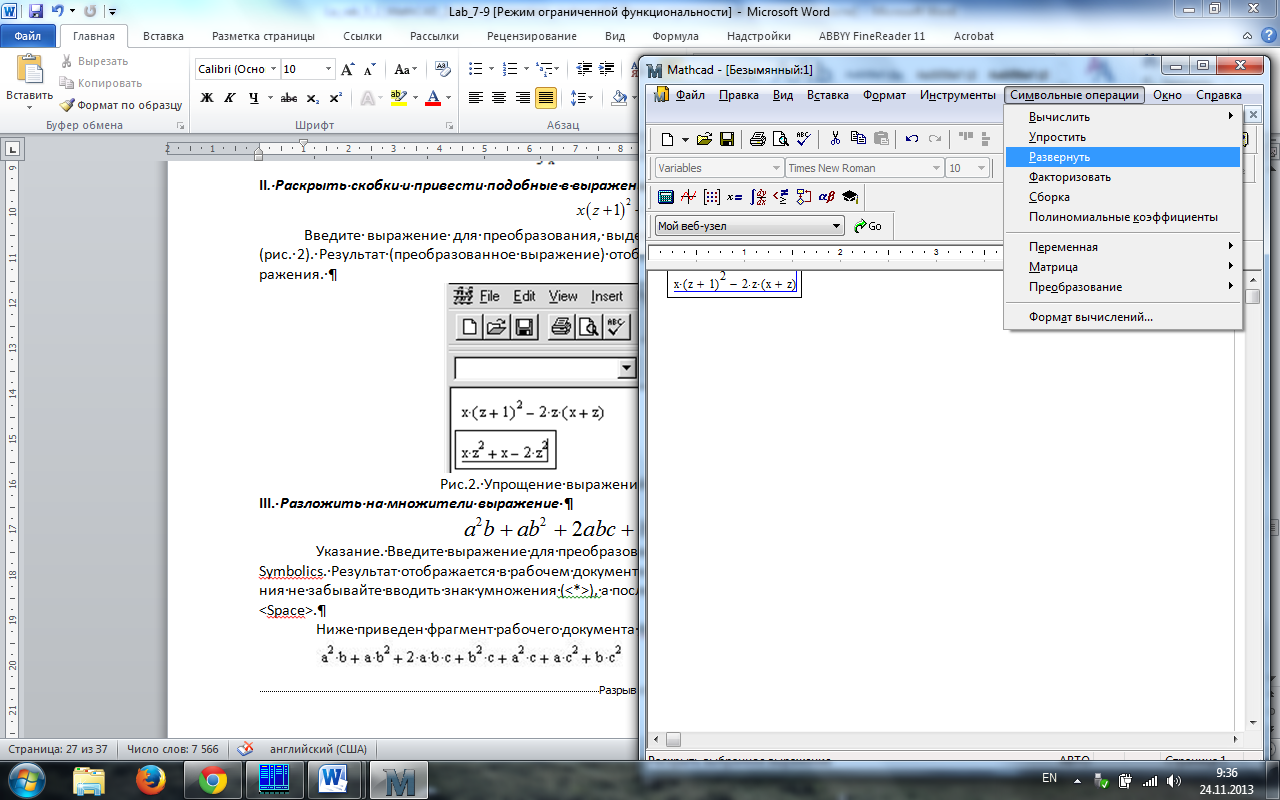1280x800 pixels.
Task: Choose Факторизовать in the menu
Action: 1123,177
